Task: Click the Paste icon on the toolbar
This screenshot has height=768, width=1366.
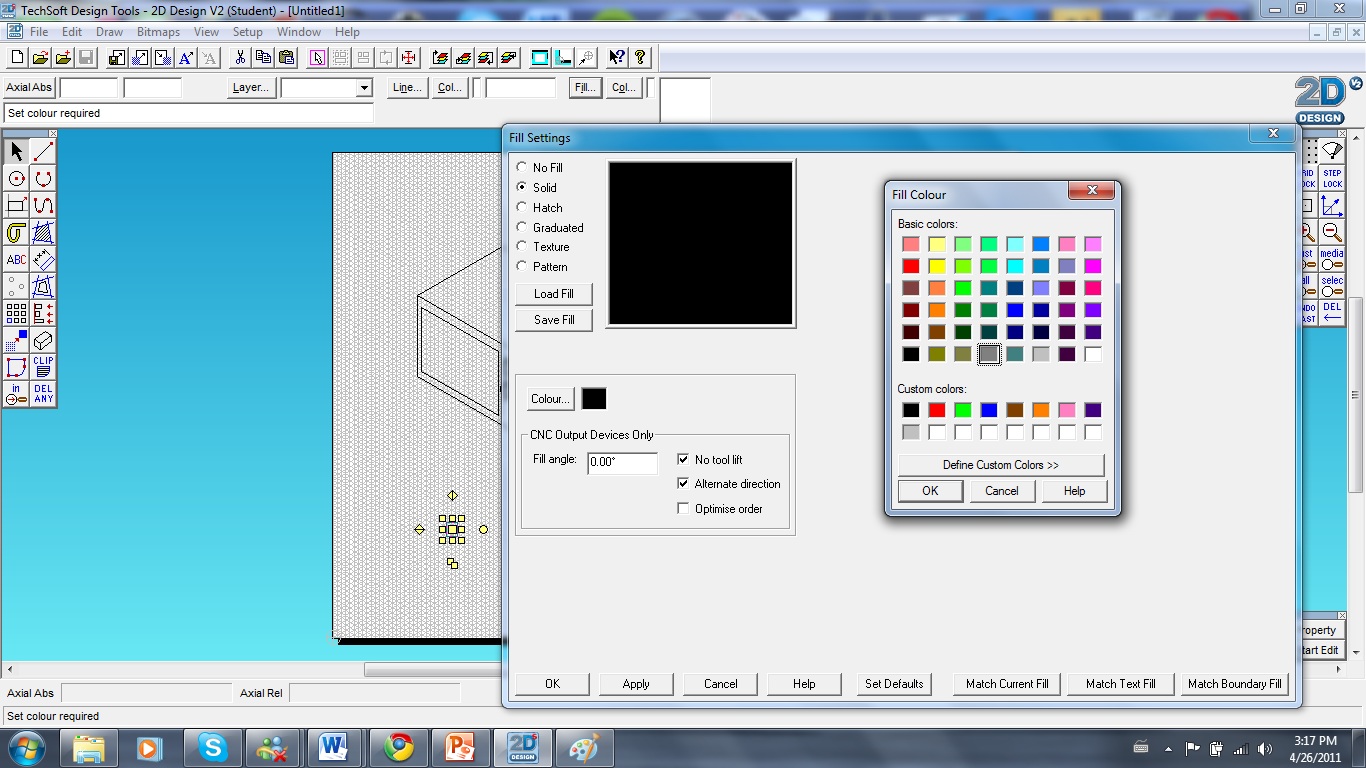Action: 287,57
